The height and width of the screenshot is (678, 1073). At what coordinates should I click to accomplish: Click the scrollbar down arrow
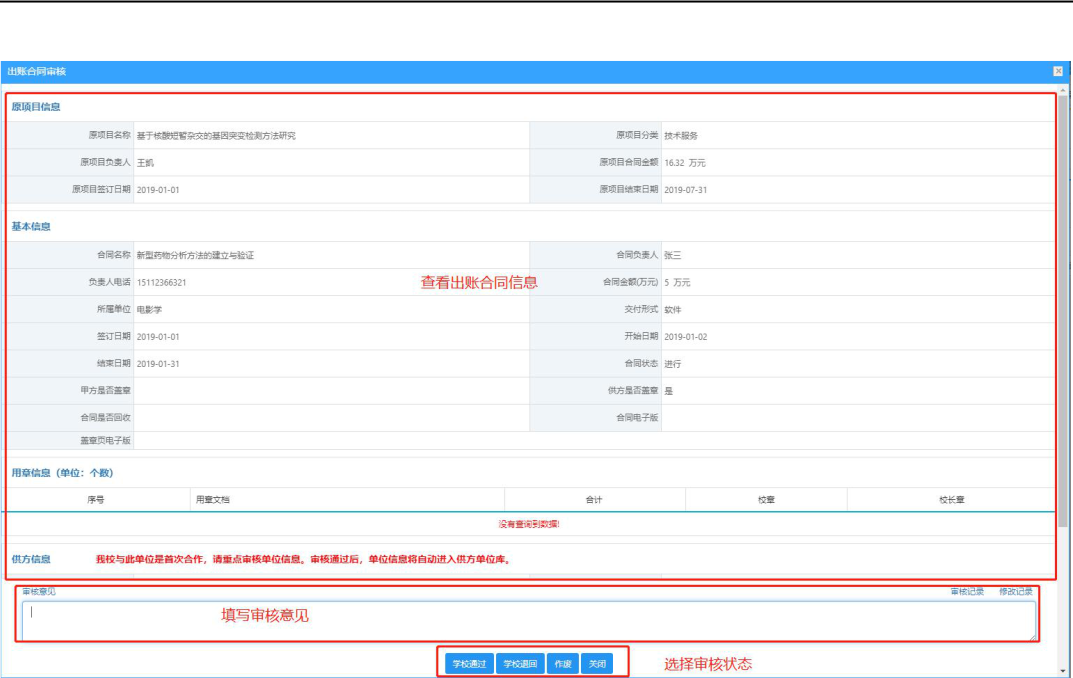tap(1063, 671)
